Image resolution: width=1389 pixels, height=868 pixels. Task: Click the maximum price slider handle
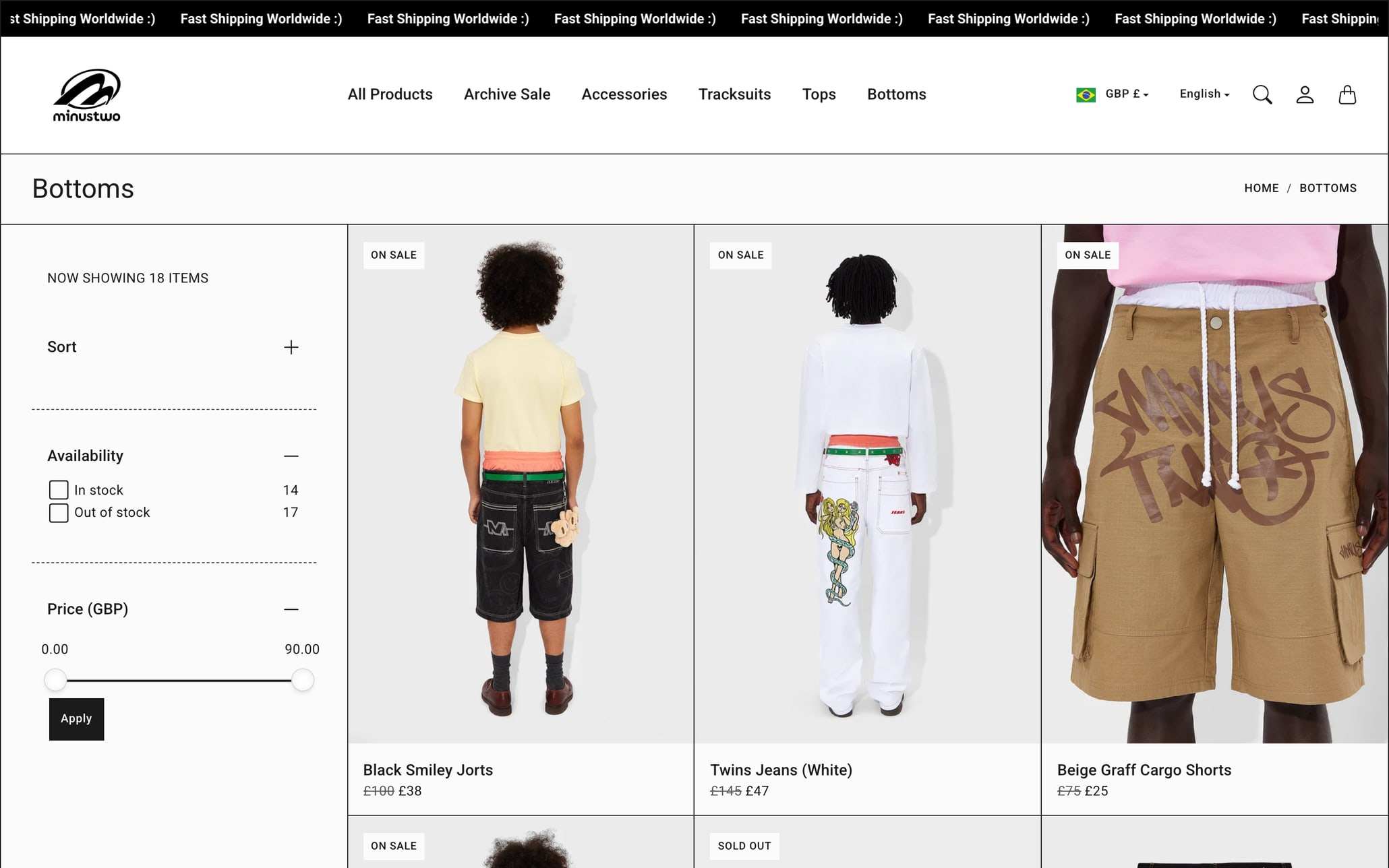(x=303, y=680)
